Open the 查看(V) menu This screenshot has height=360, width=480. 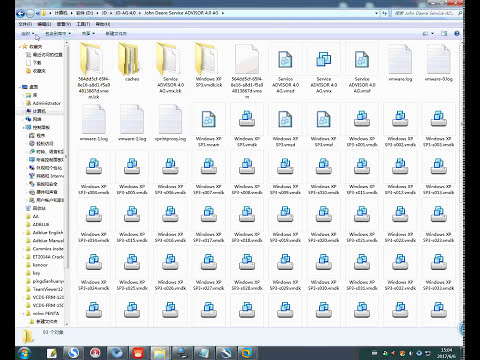click(x=63, y=24)
